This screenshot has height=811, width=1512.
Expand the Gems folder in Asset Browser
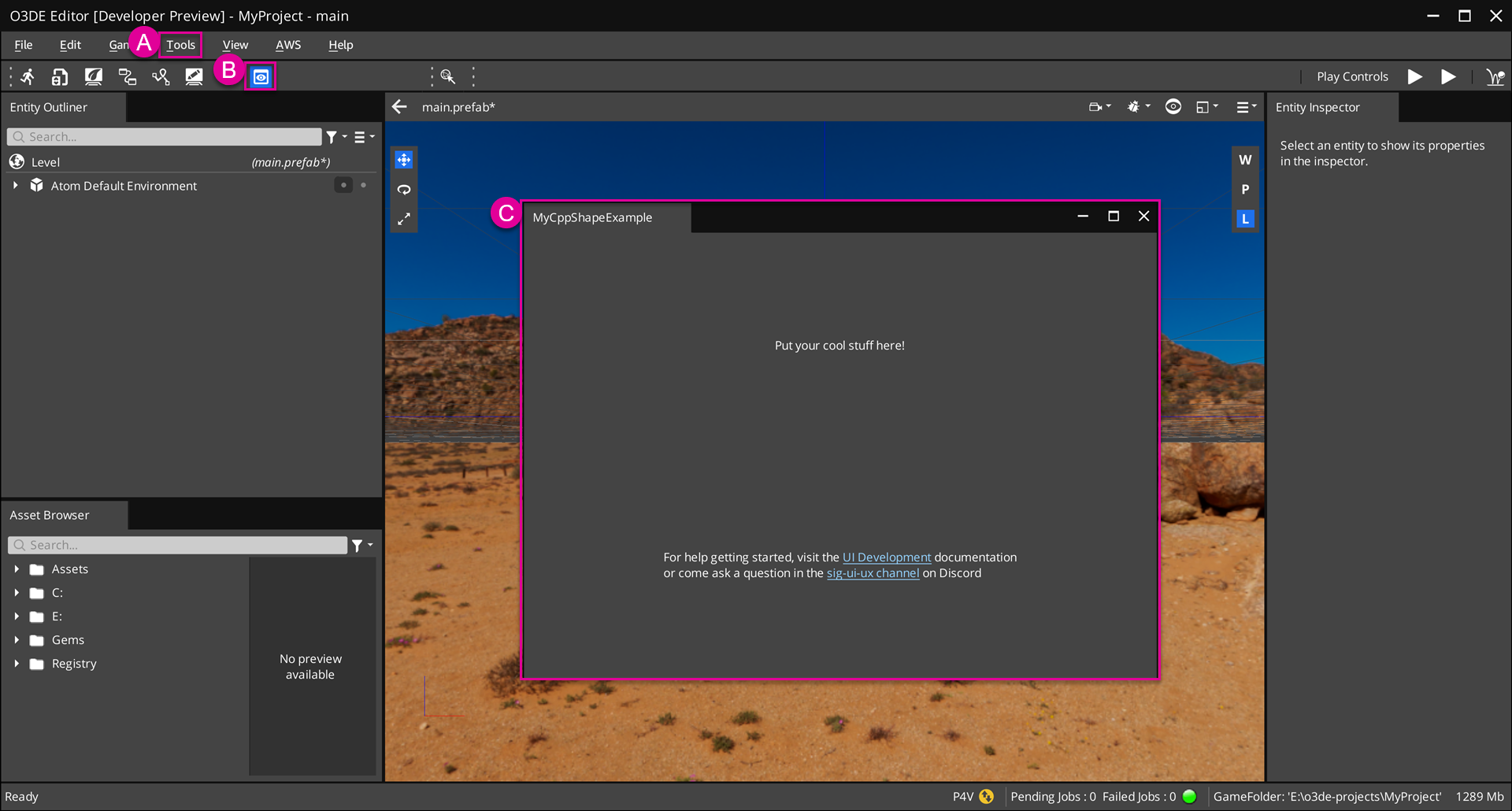coord(17,640)
